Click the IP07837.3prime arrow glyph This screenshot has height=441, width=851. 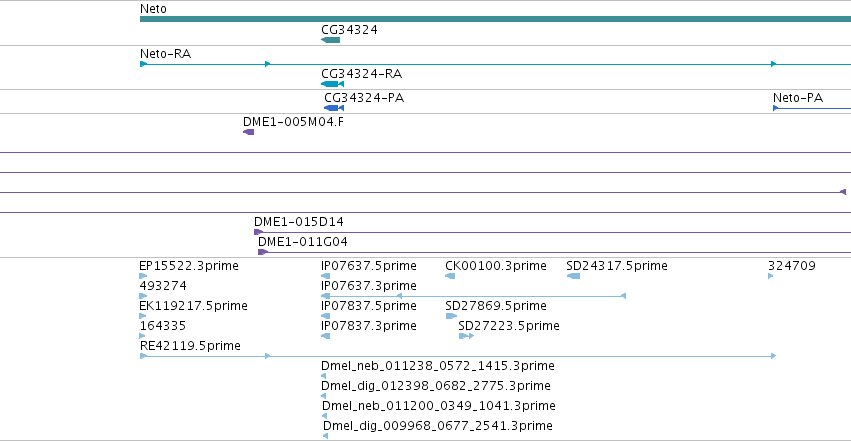(x=326, y=336)
